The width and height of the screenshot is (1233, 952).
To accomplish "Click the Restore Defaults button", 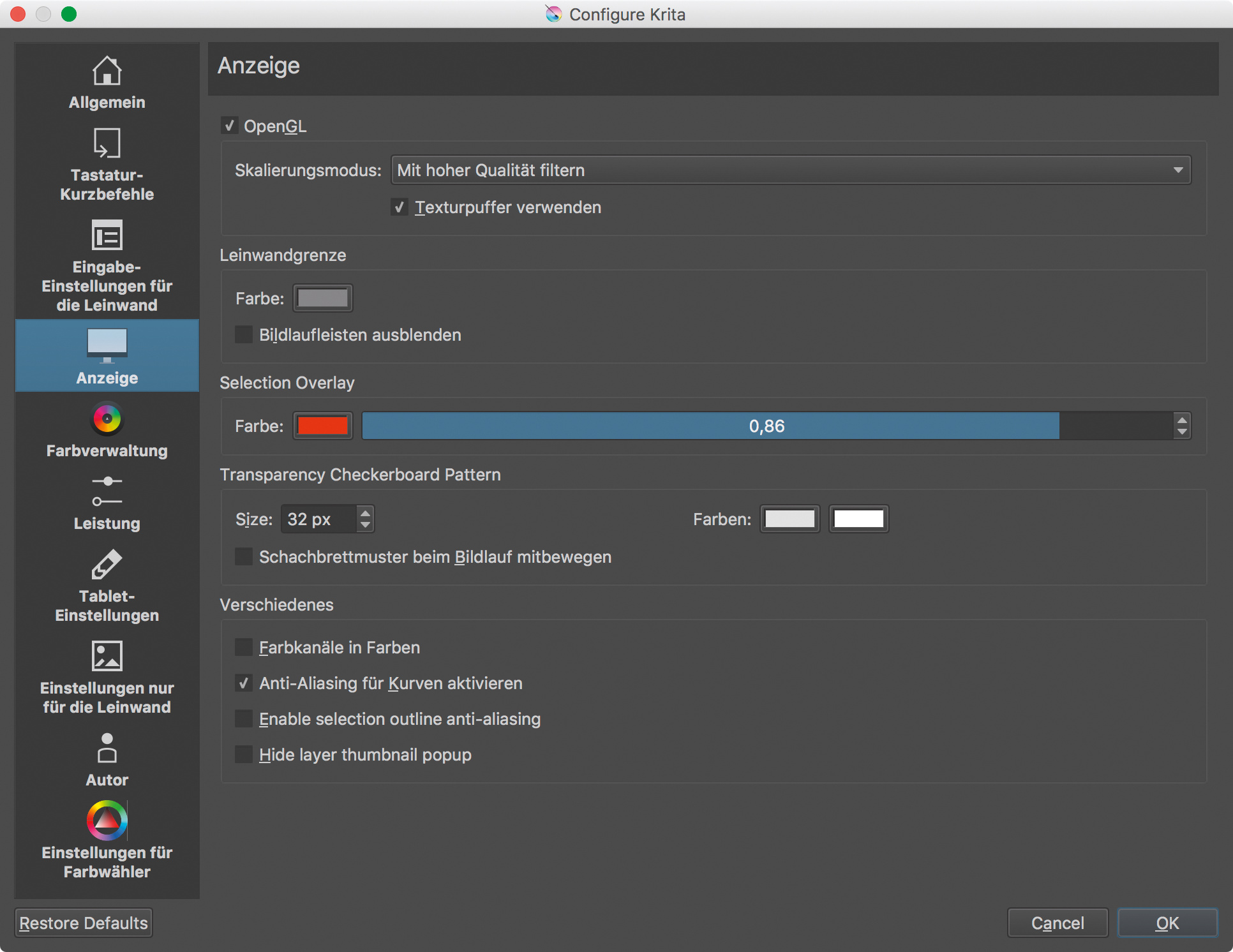I will click(x=84, y=923).
